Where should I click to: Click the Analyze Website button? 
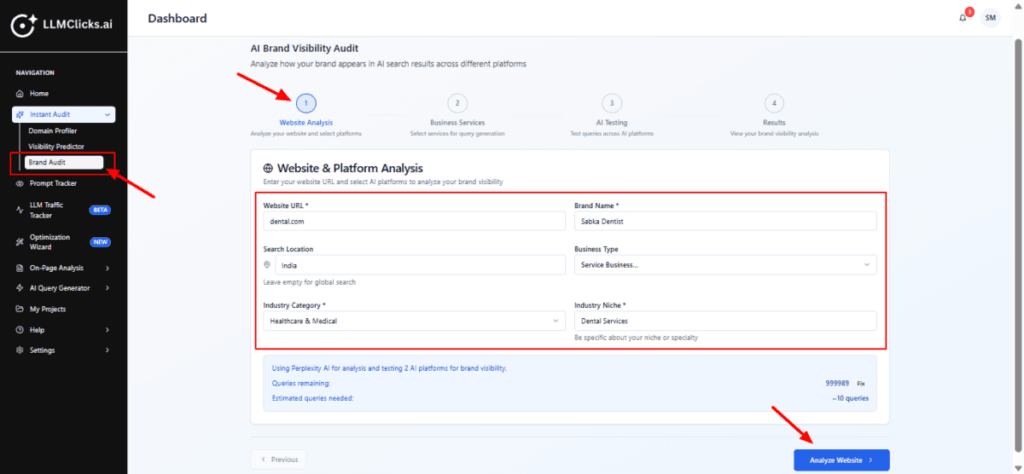(841, 460)
